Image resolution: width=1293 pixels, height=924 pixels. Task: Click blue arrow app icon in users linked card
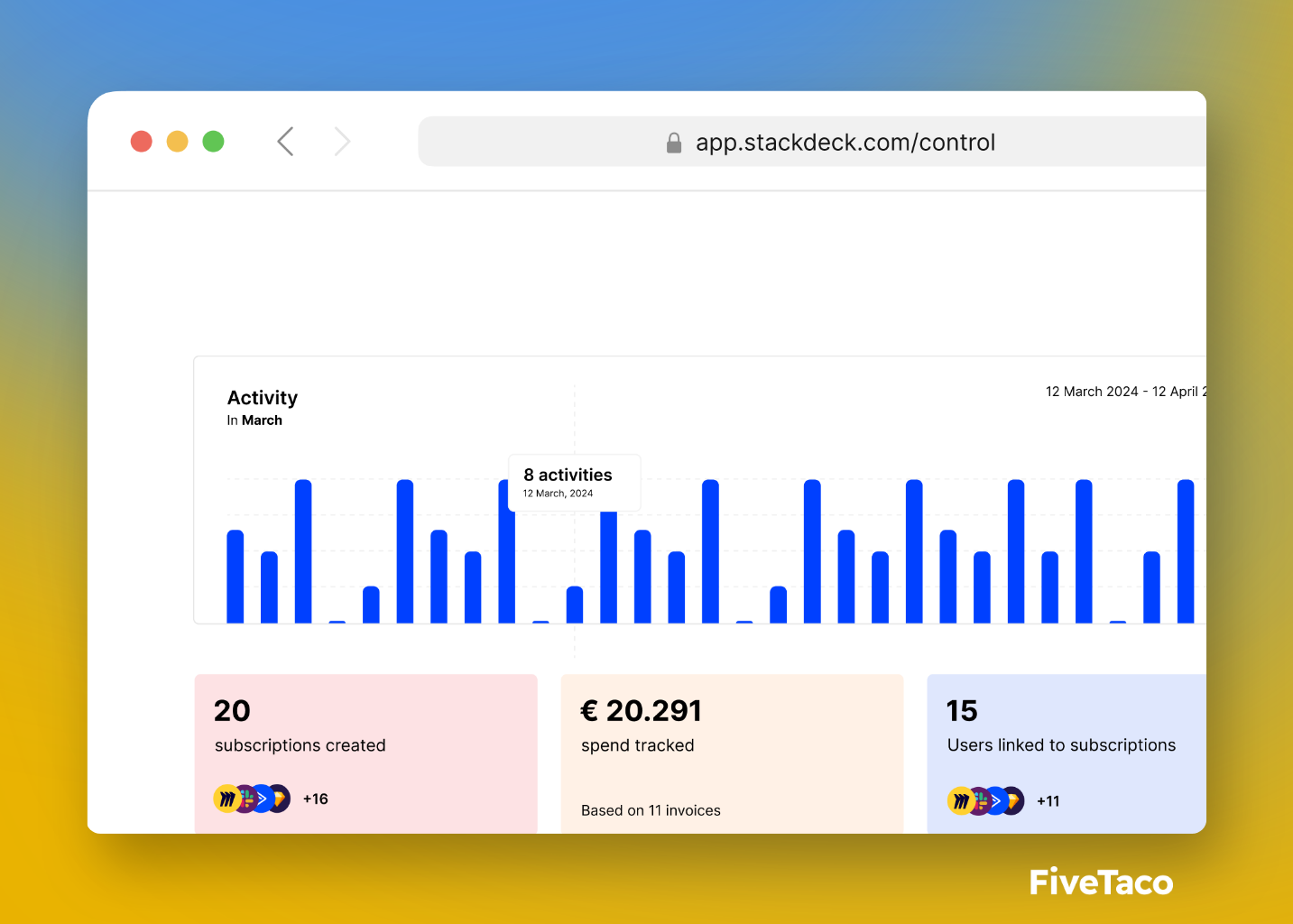(x=997, y=800)
